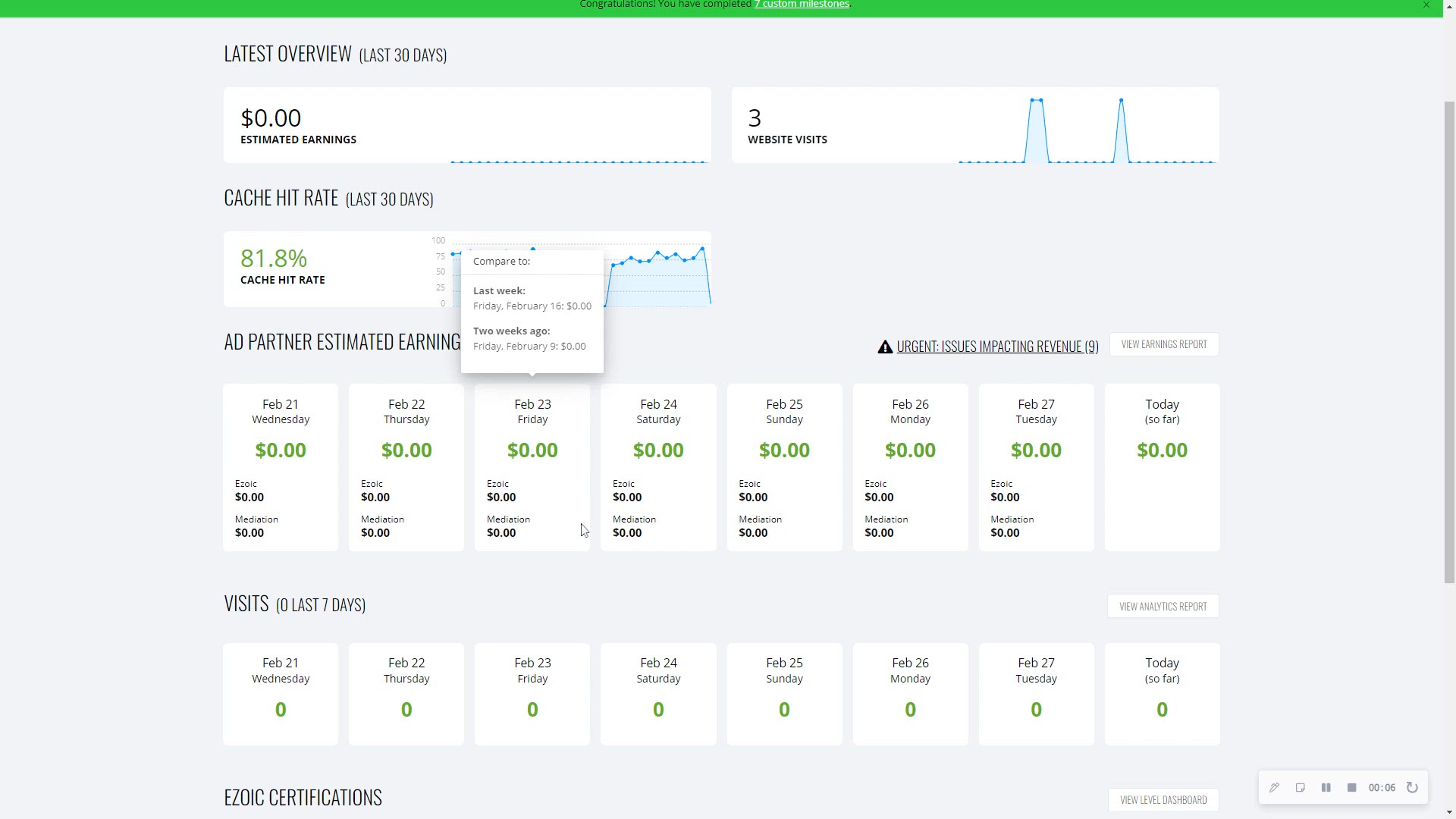Pause the screen recording

tap(1326, 788)
